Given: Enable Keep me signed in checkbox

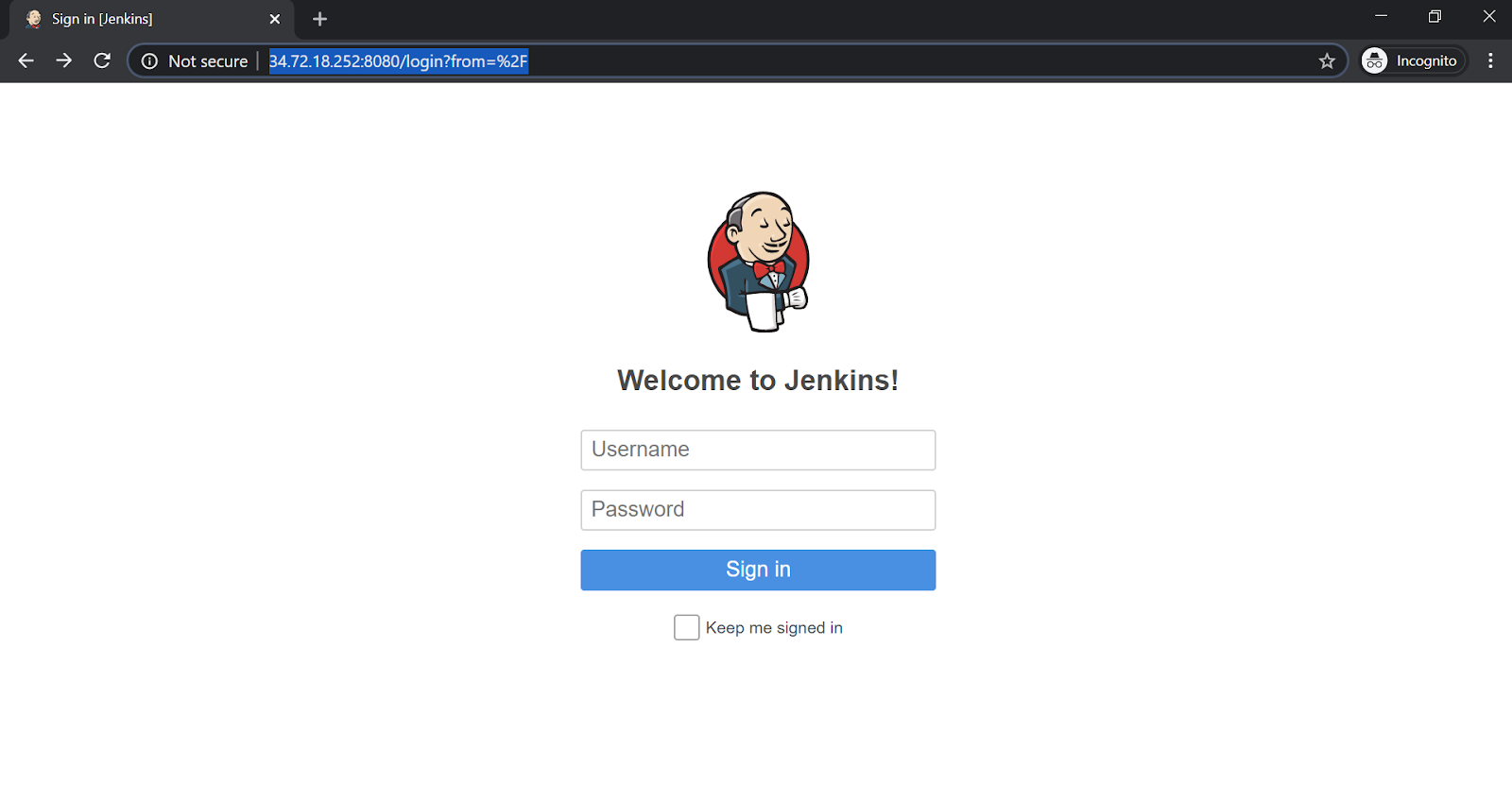Looking at the screenshot, I should (687, 627).
